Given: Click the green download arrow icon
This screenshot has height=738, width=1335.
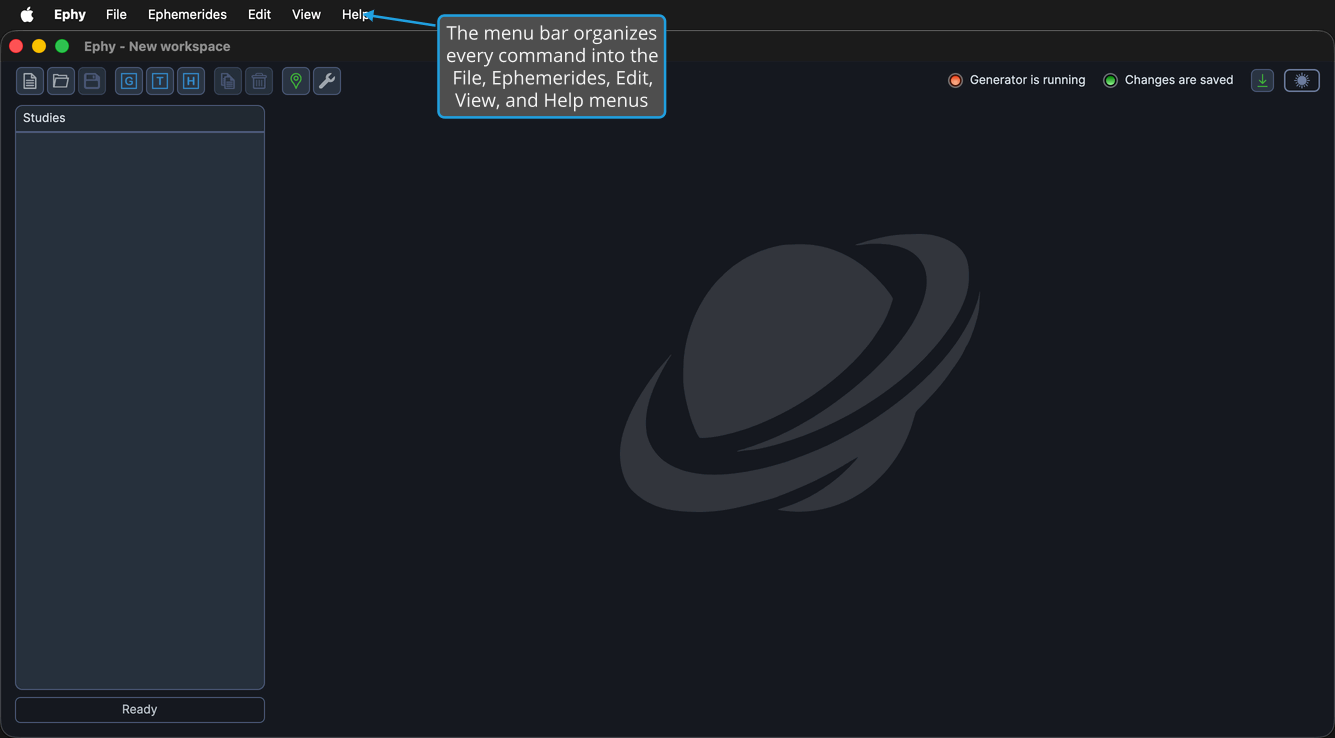Looking at the screenshot, I should click(x=1263, y=81).
